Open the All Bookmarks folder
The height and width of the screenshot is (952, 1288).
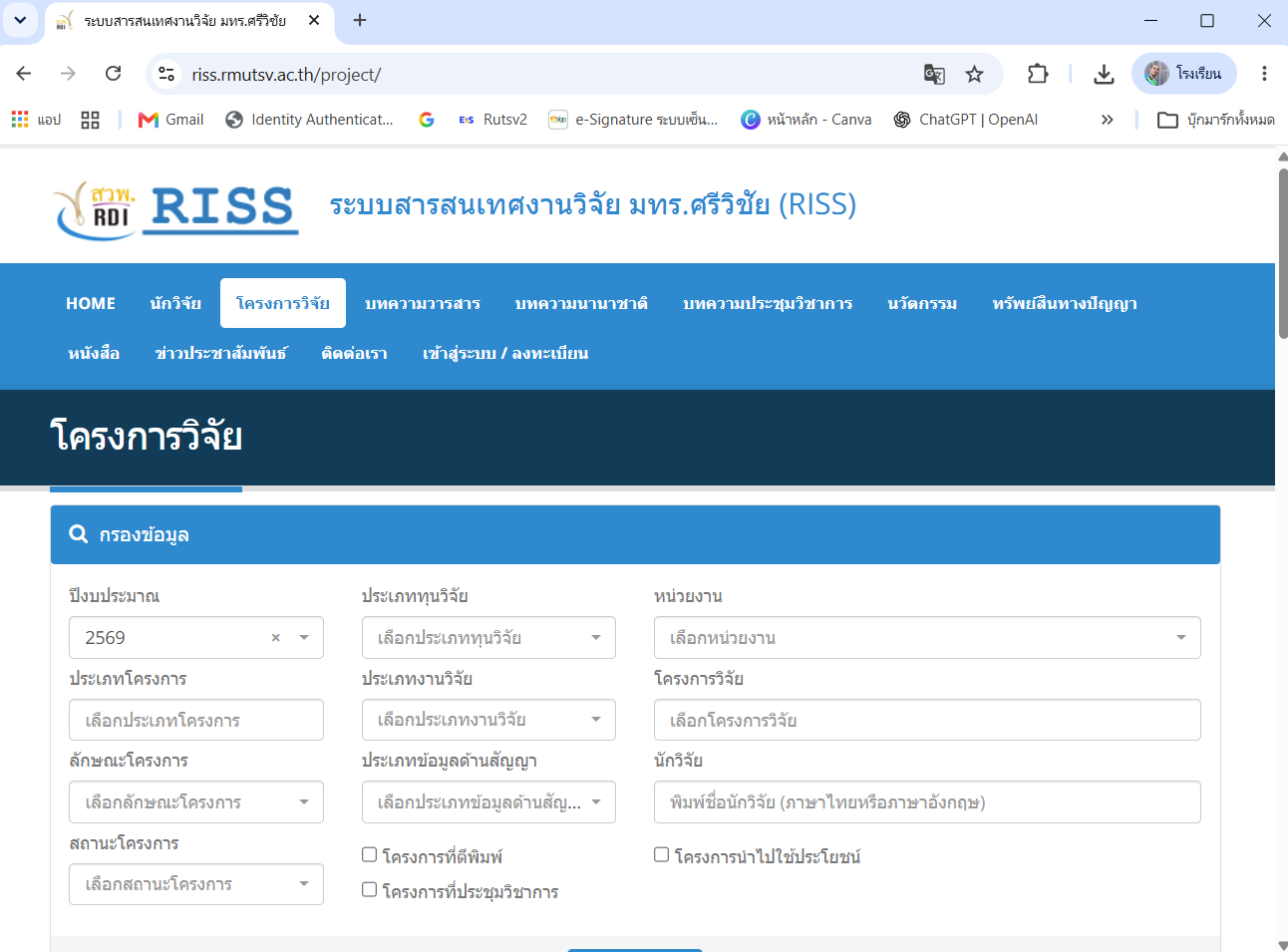1215,120
